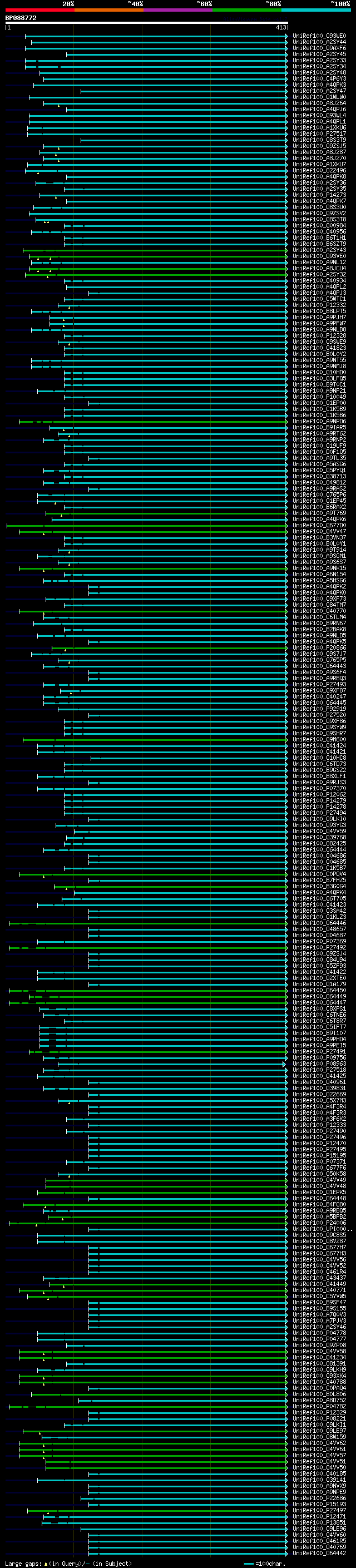Viewport: 356px width, 1568px height.
Task: Select the UniRef100_O64442 entry at bottom
Action: pyautogui.click(x=319, y=1553)
